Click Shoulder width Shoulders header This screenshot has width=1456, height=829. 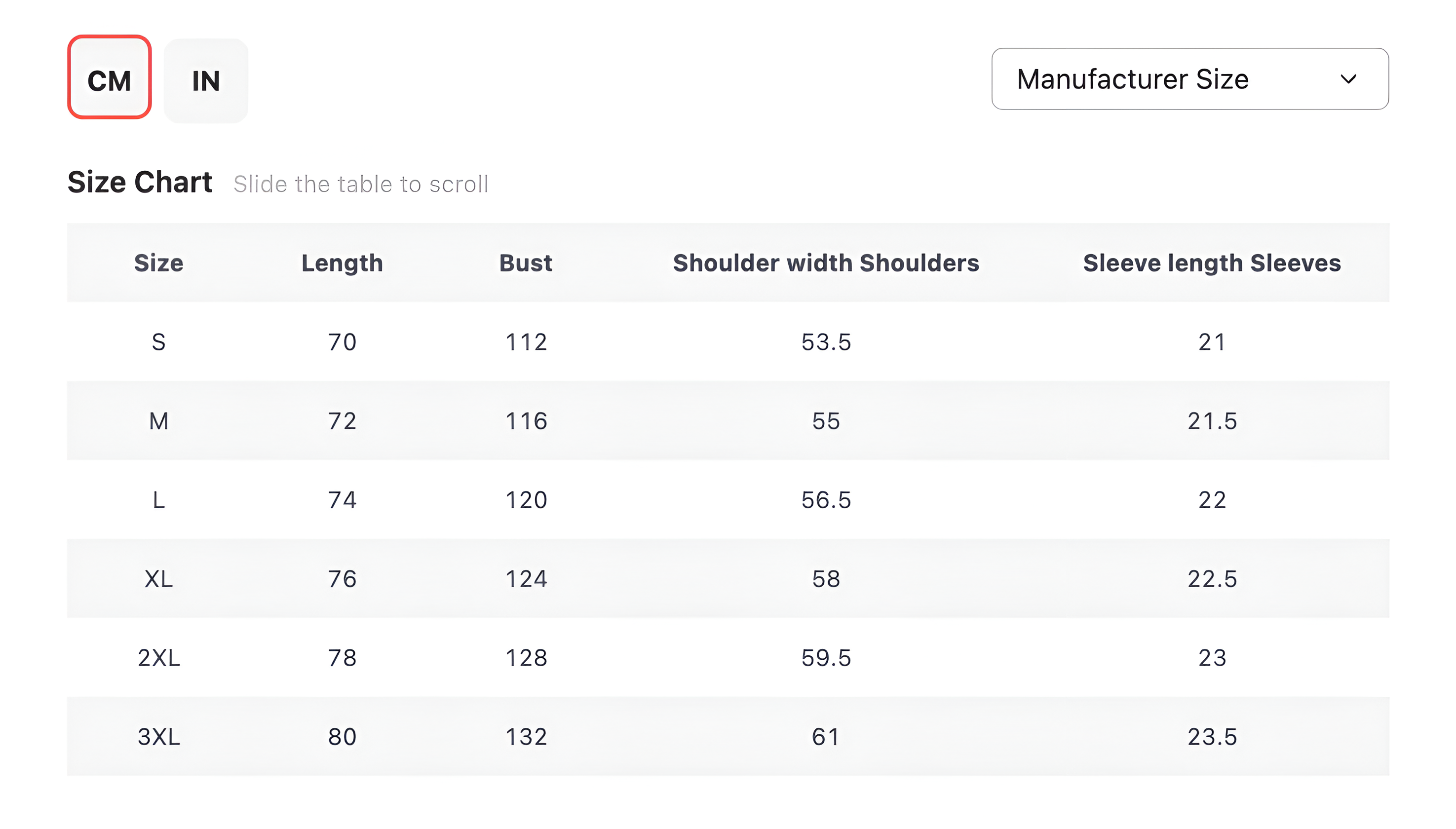click(826, 263)
